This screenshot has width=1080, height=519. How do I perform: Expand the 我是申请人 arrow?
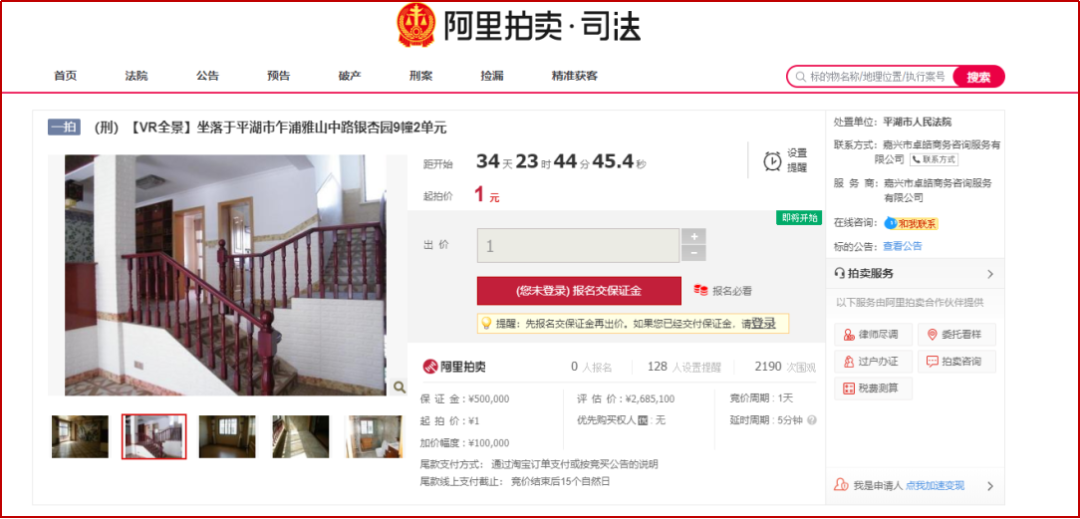coord(990,486)
